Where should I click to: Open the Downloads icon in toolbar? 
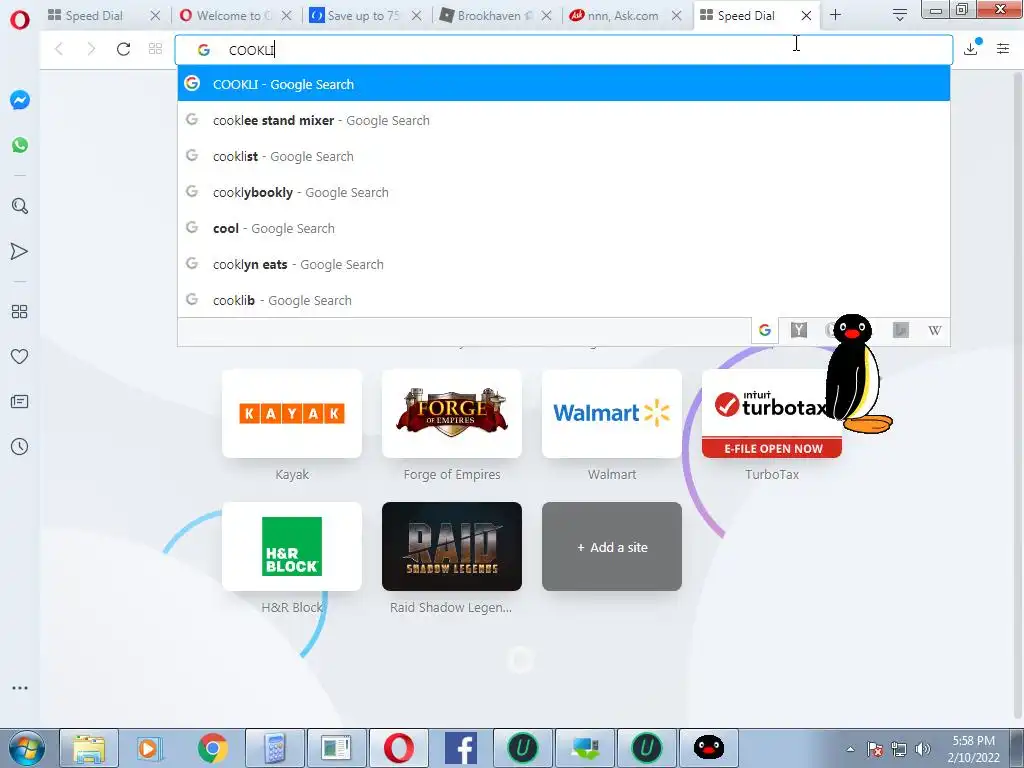pyautogui.click(x=971, y=48)
